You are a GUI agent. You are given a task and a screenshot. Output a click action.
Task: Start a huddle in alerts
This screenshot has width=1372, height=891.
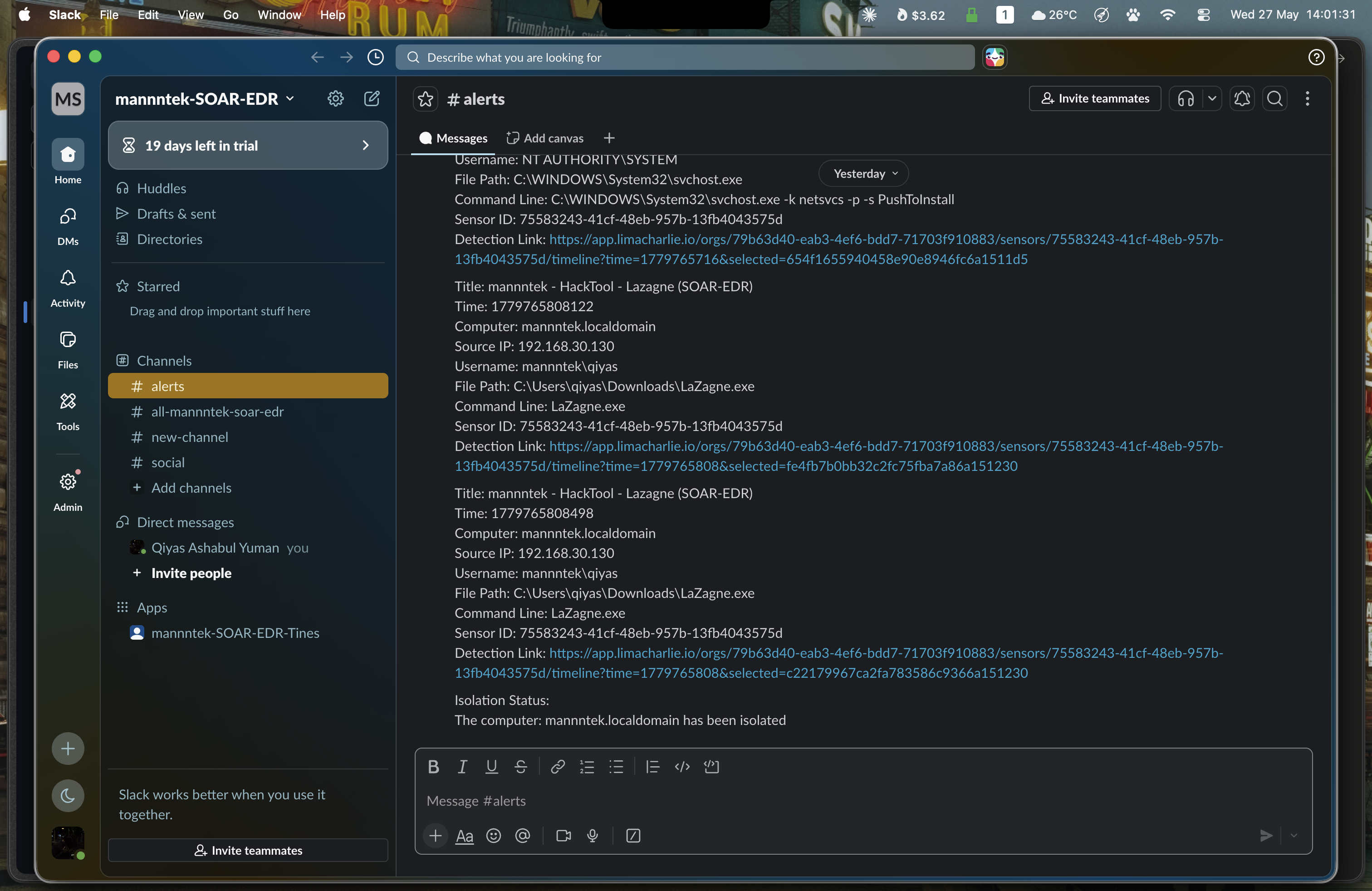point(1185,99)
